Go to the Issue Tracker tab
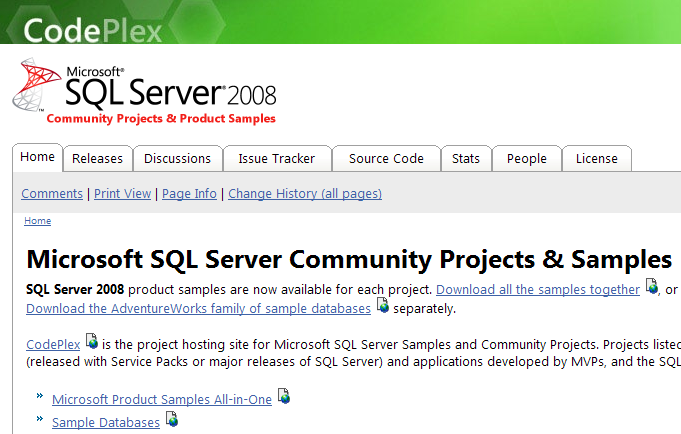This screenshot has height=434, width=681. point(277,159)
